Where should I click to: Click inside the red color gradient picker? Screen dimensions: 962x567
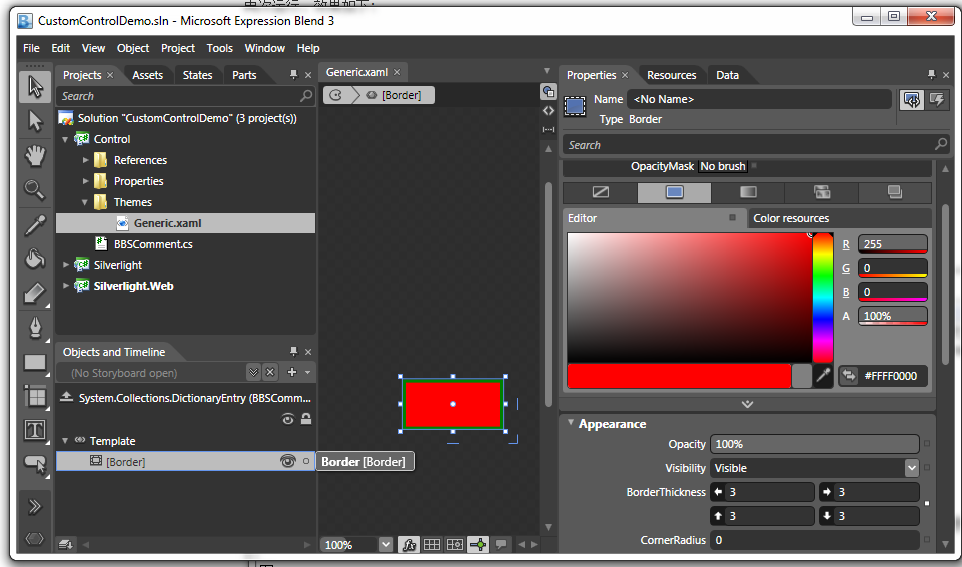pos(689,298)
